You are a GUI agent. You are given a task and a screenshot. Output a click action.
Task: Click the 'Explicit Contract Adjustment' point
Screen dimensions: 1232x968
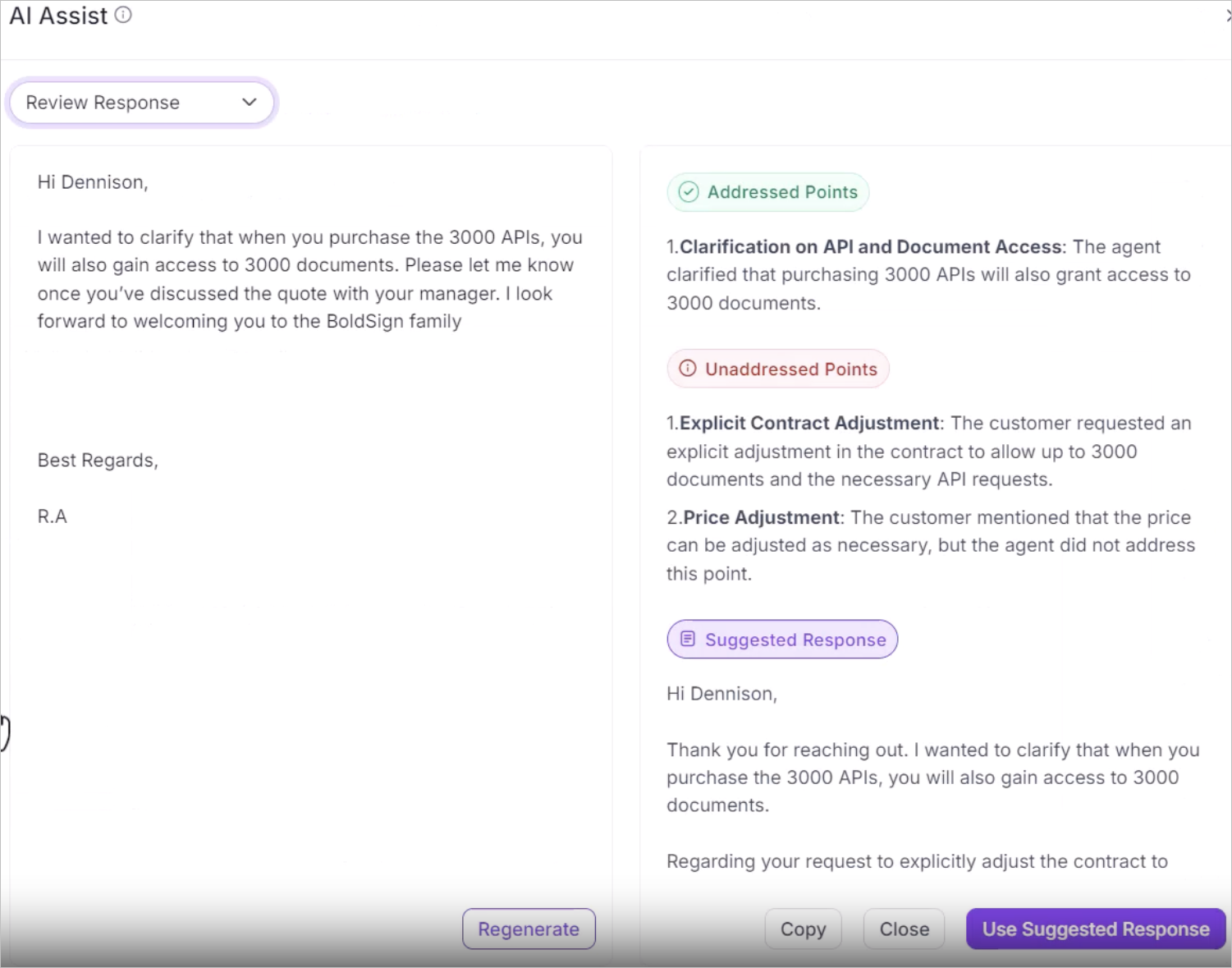click(x=809, y=423)
